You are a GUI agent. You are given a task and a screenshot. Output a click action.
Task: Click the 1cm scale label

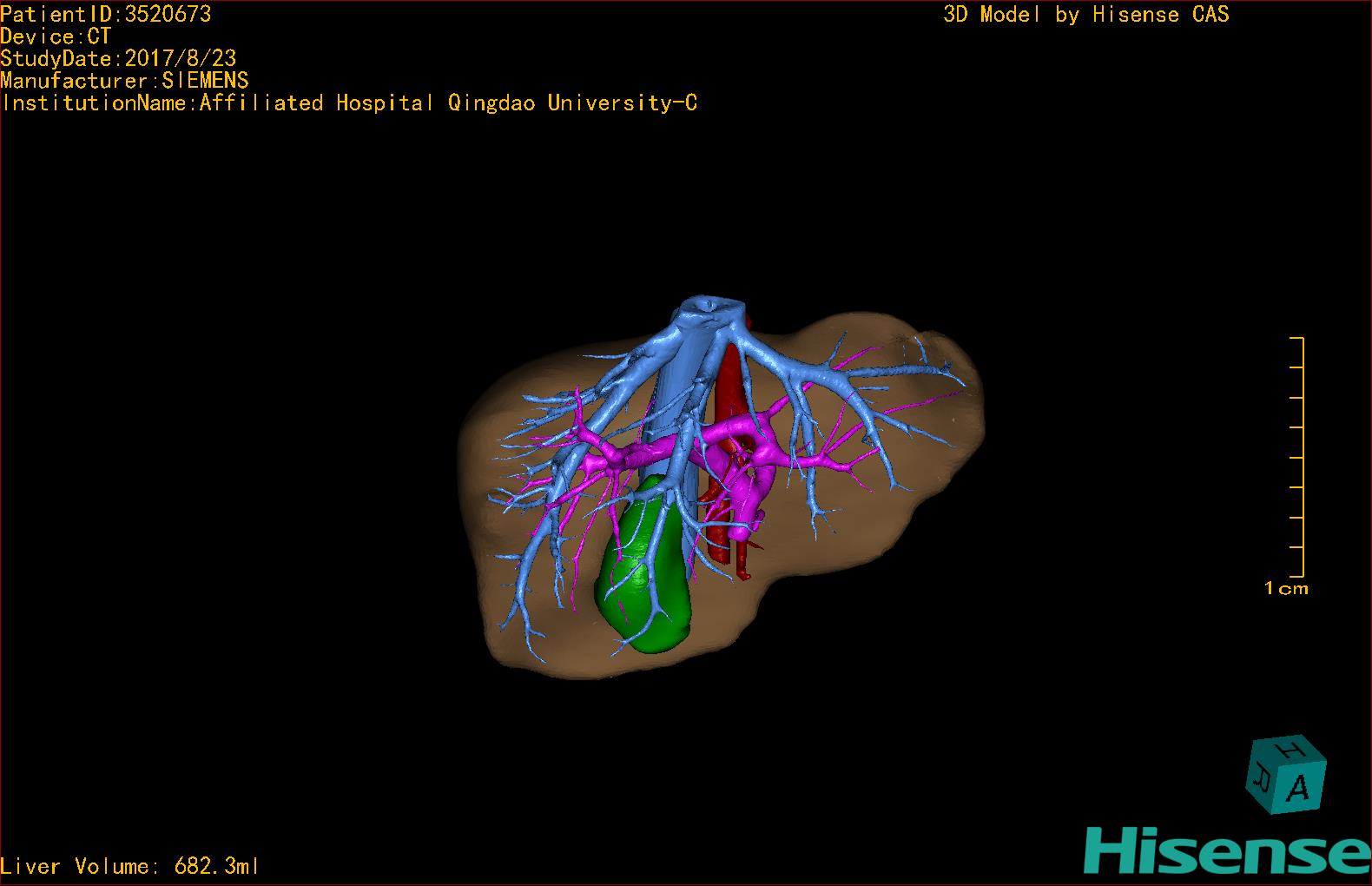tap(1286, 588)
